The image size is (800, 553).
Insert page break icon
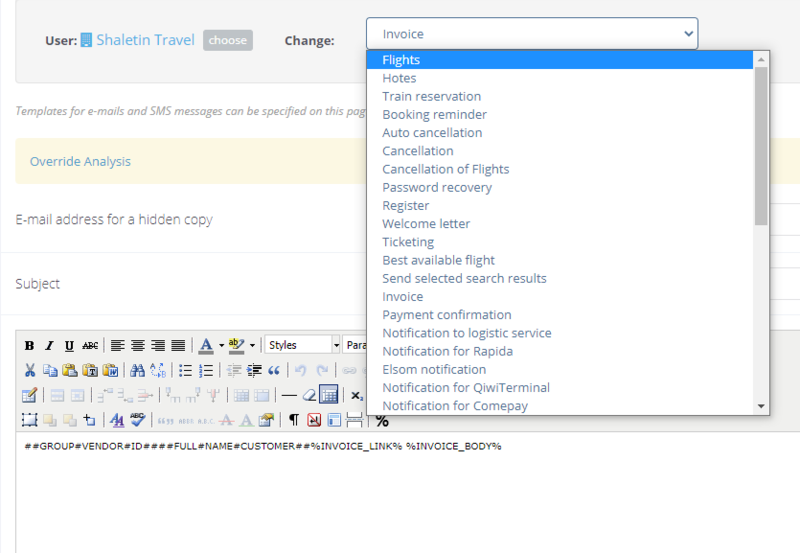coord(354,420)
